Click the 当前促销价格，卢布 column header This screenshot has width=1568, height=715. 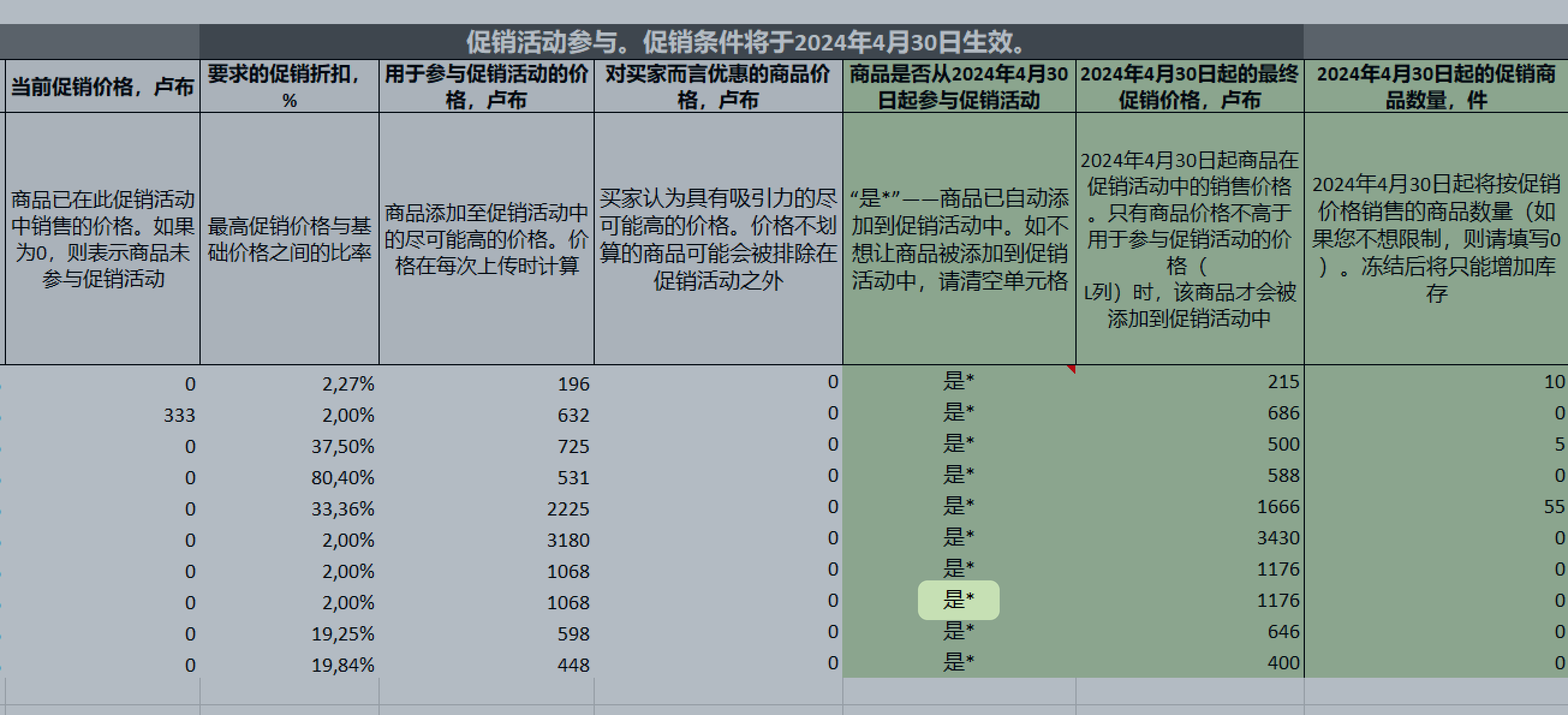coord(102,86)
